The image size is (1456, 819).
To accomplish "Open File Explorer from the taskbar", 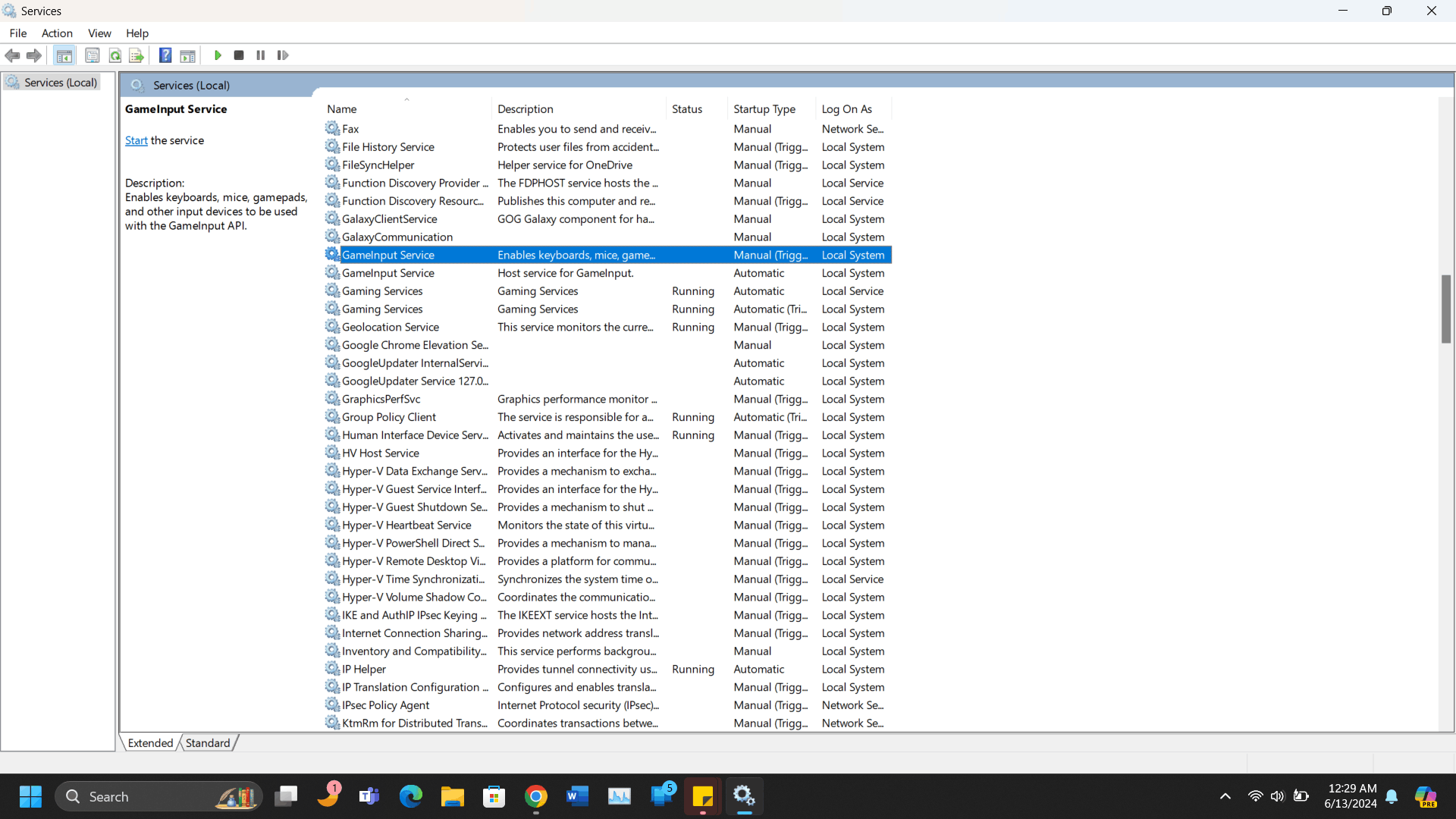I will [x=453, y=796].
